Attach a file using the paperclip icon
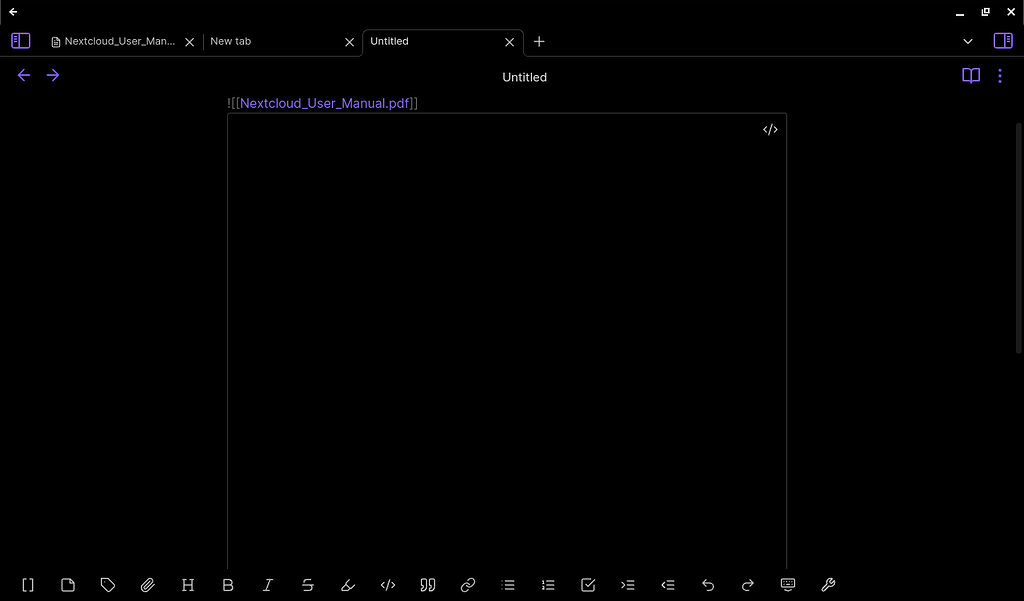The width and height of the screenshot is (1024, 601). (147, 585)
